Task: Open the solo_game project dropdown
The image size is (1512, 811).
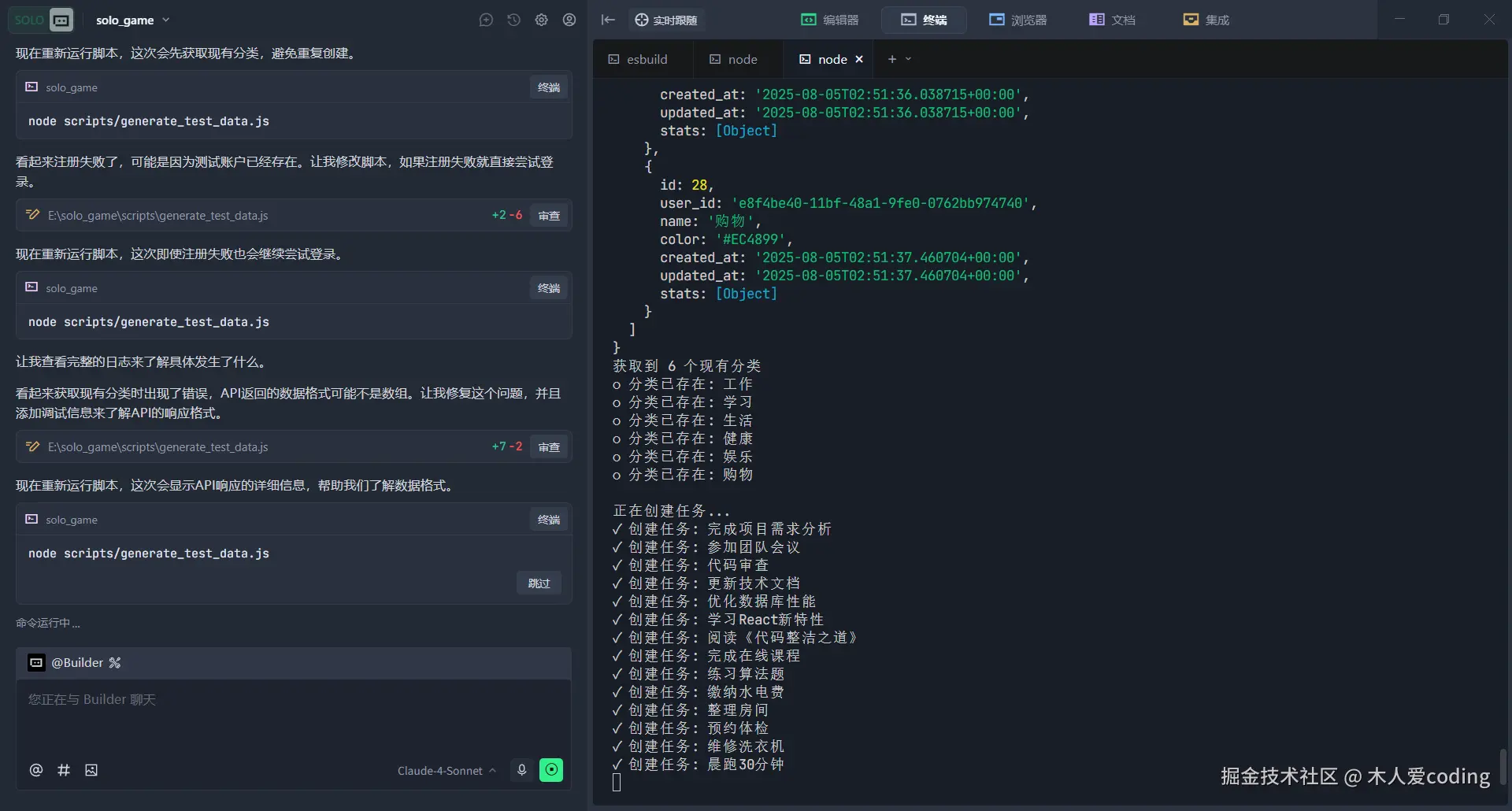Action: 133,20
